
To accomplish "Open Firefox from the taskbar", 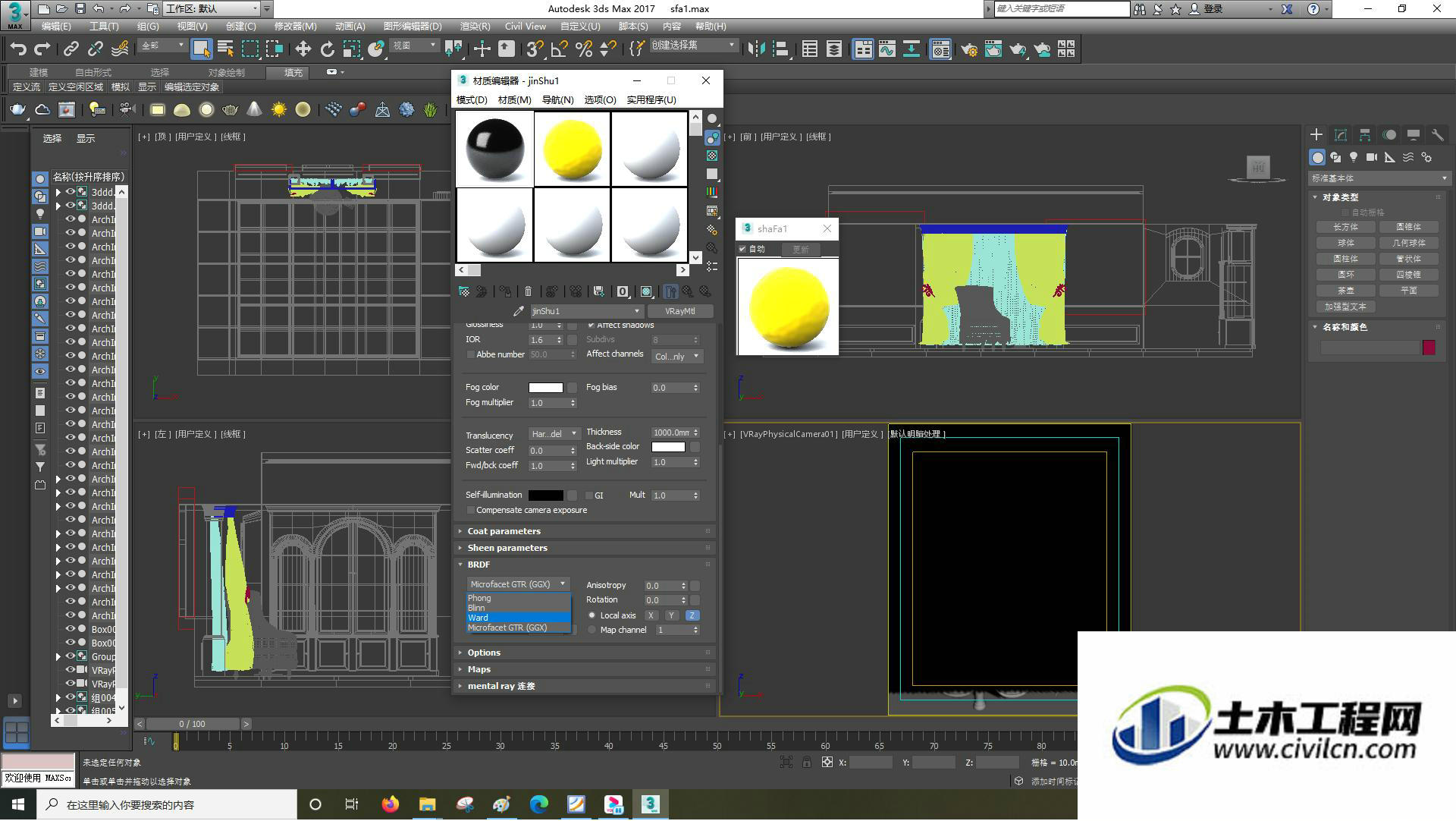I will pyautogui.click(x=390, y=804).
